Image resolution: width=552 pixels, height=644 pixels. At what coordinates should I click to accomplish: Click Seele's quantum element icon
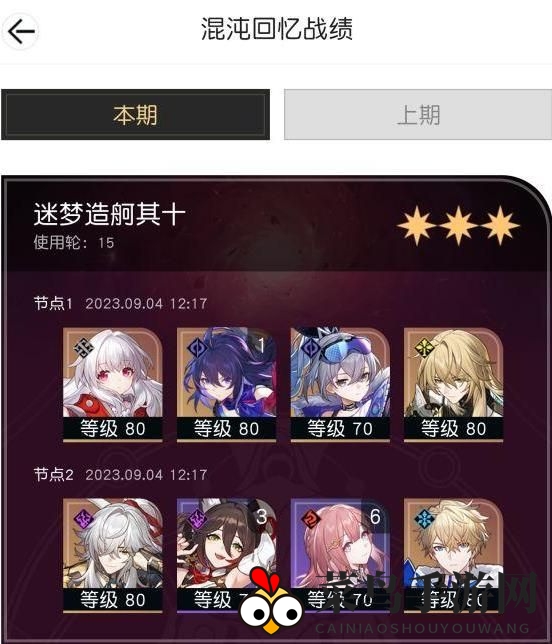197,348
